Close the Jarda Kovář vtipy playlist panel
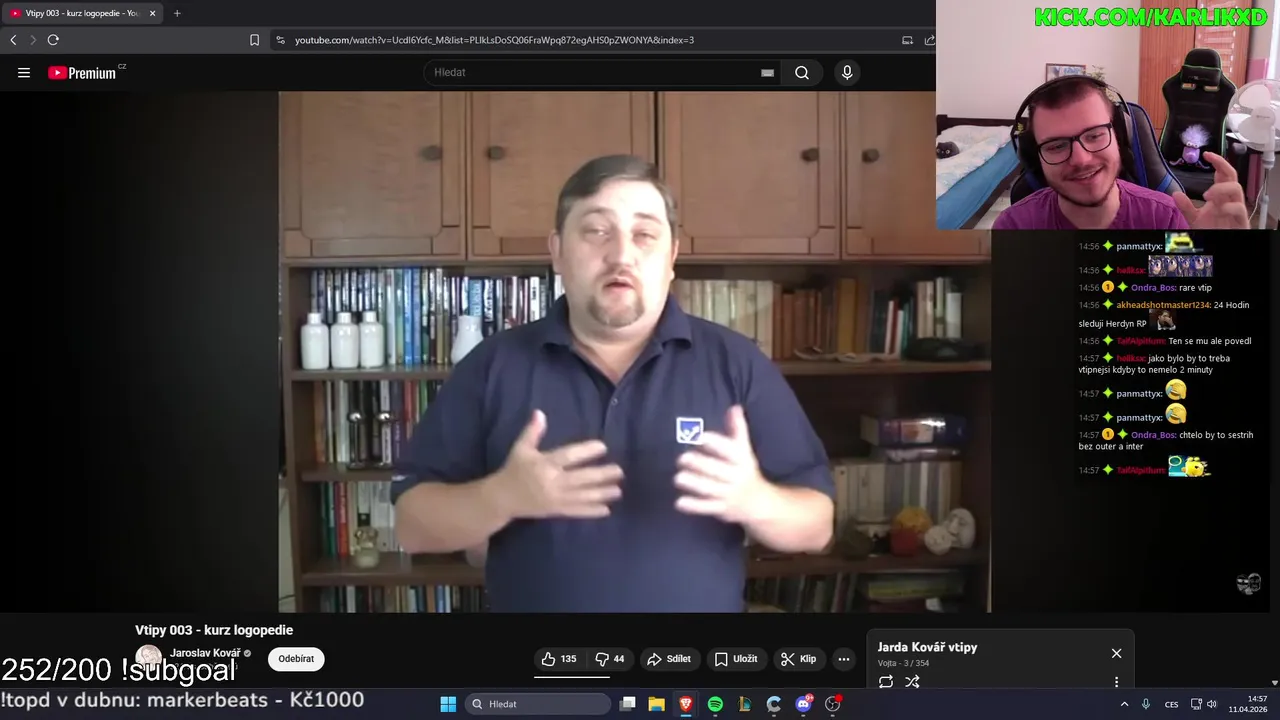 click(1116, 653)
